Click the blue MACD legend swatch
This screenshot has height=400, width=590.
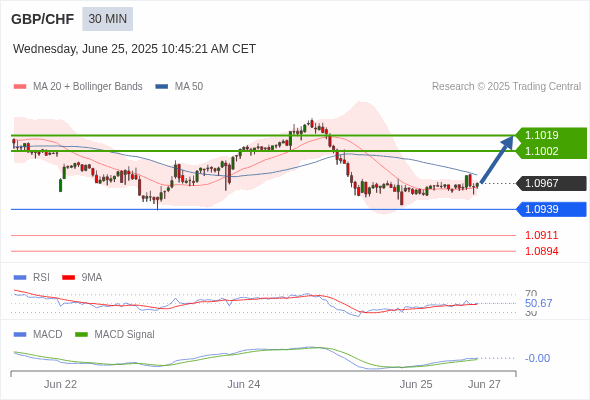20,335
